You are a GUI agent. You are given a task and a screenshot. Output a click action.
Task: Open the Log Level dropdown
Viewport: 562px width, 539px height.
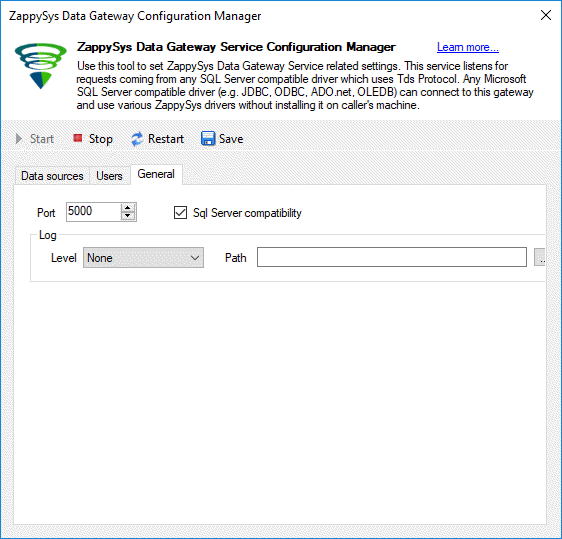pyautogui.click(x=143, y=258)
